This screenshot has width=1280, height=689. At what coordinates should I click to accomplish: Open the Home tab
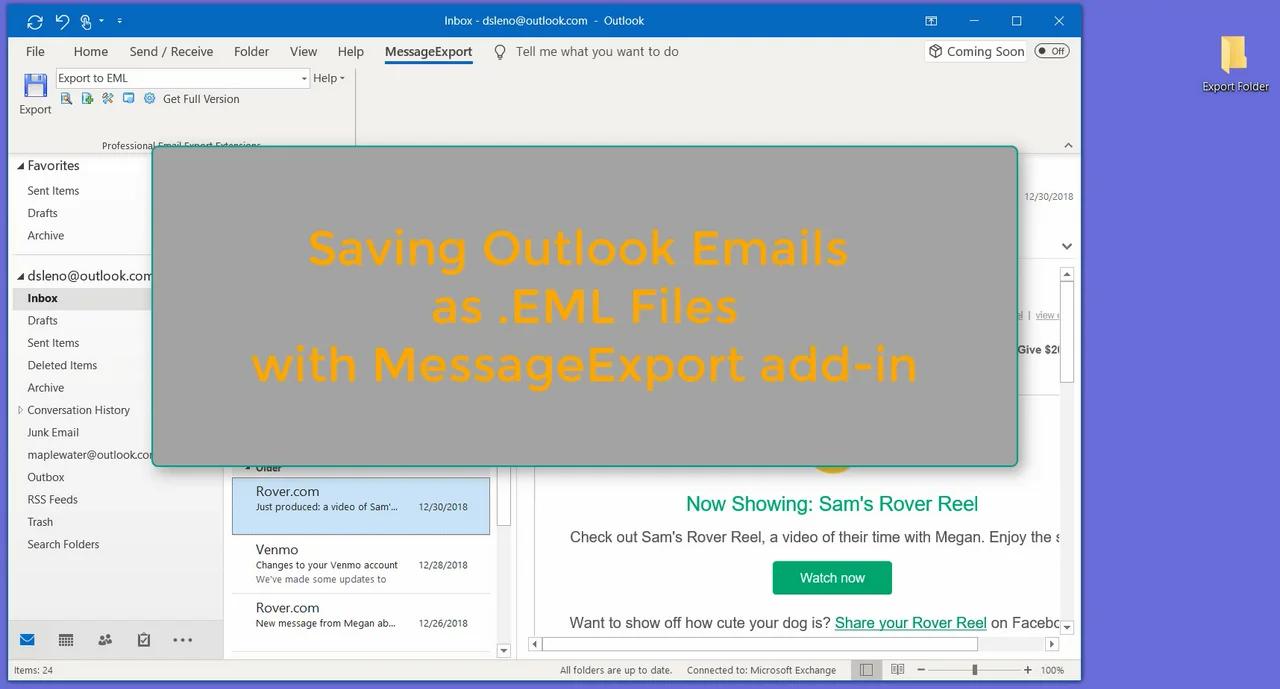[91, 52]
